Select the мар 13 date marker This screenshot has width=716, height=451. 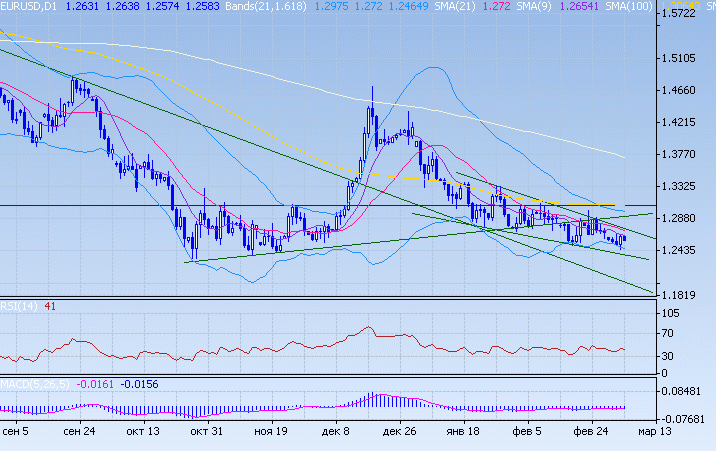coord(654,432)
